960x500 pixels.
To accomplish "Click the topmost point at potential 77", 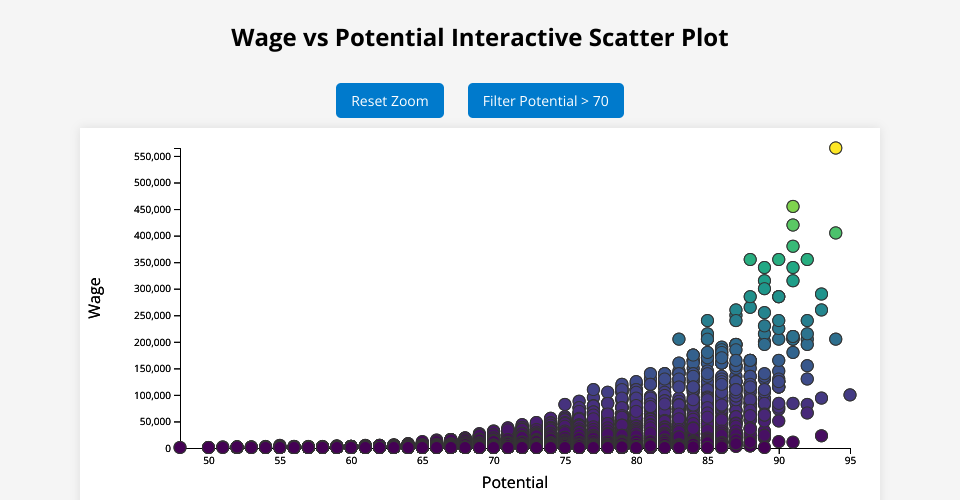I will 593,389.
